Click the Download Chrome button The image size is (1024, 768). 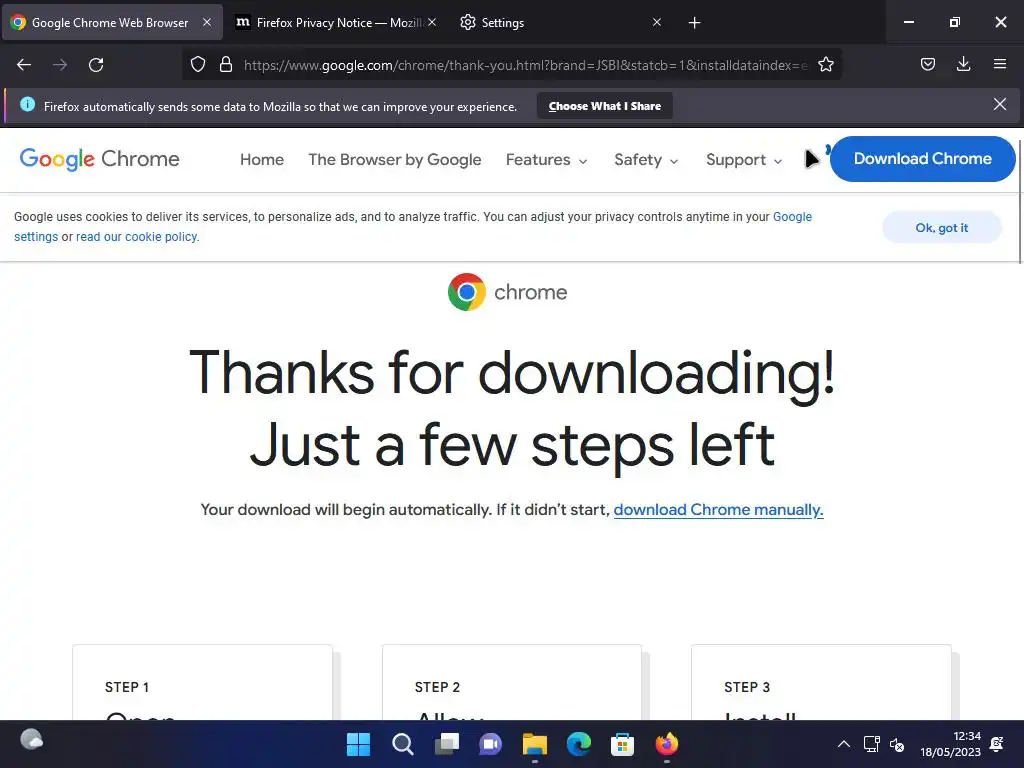click(x=922, y=159)
